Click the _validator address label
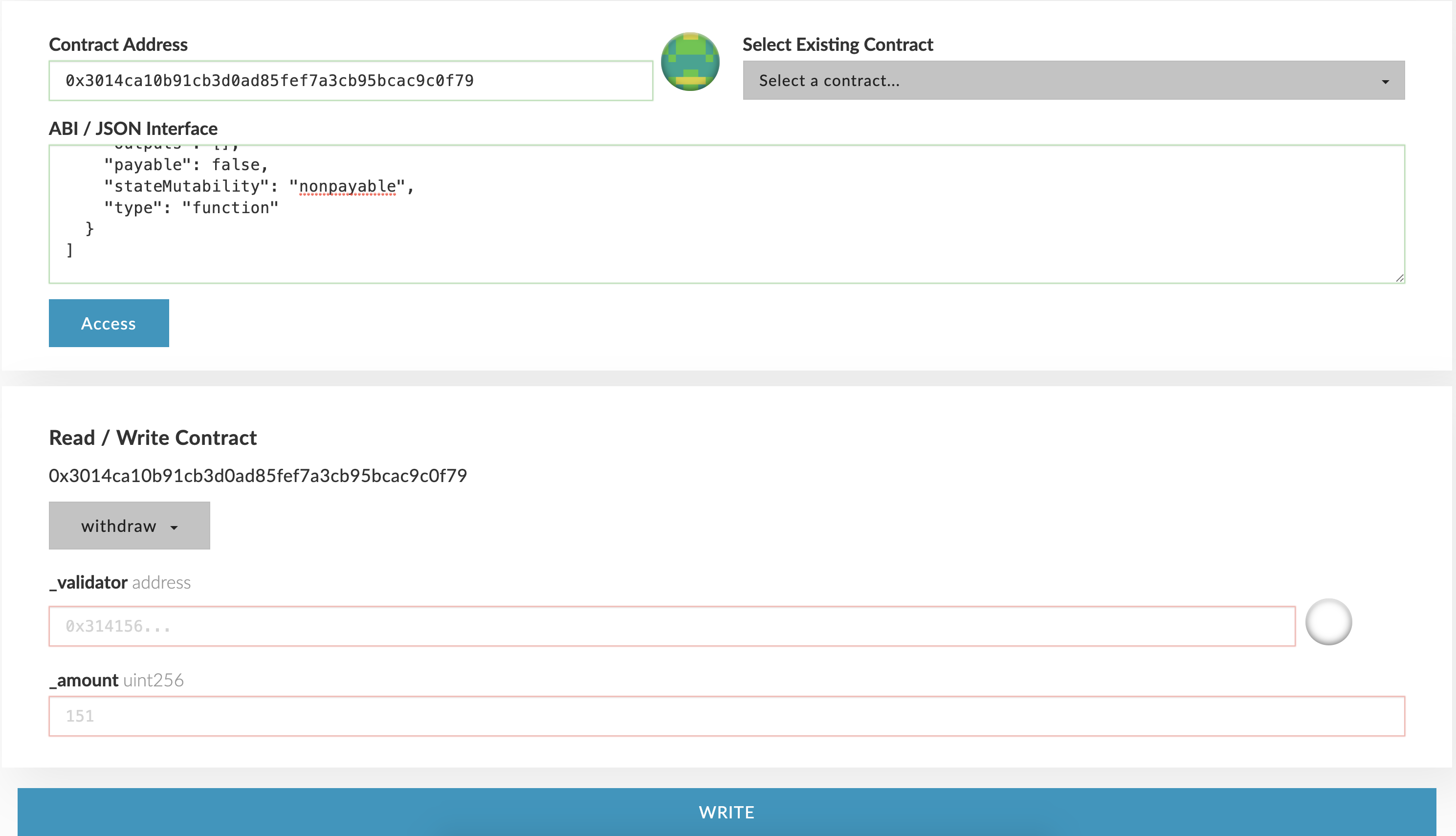This screenshot has width=1456, height=836. click(119, 582)
